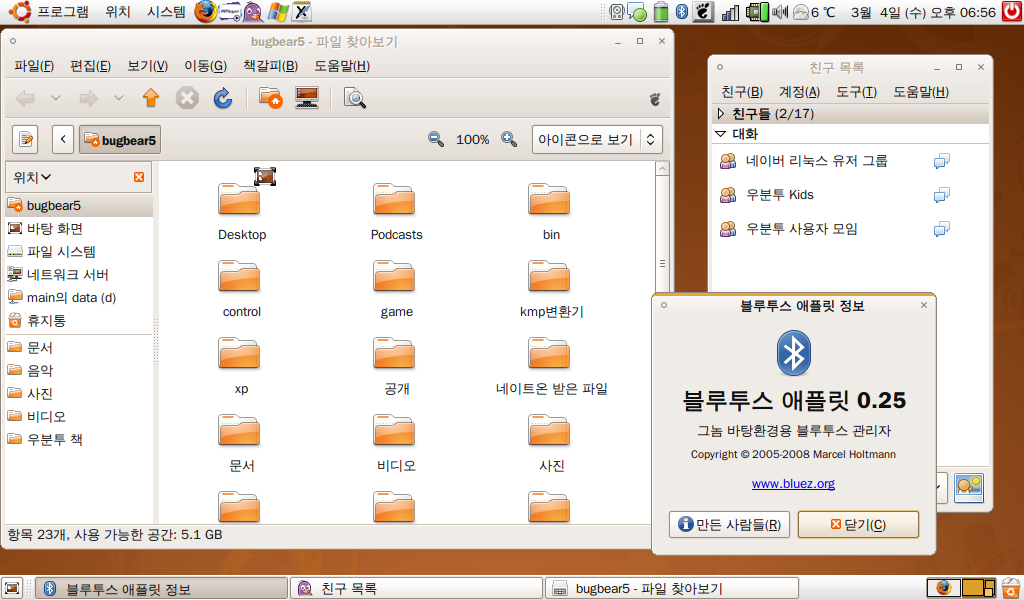Screen dimensions: 1024x600
Task: Open back history dropdown arrow
Action: 56,98
